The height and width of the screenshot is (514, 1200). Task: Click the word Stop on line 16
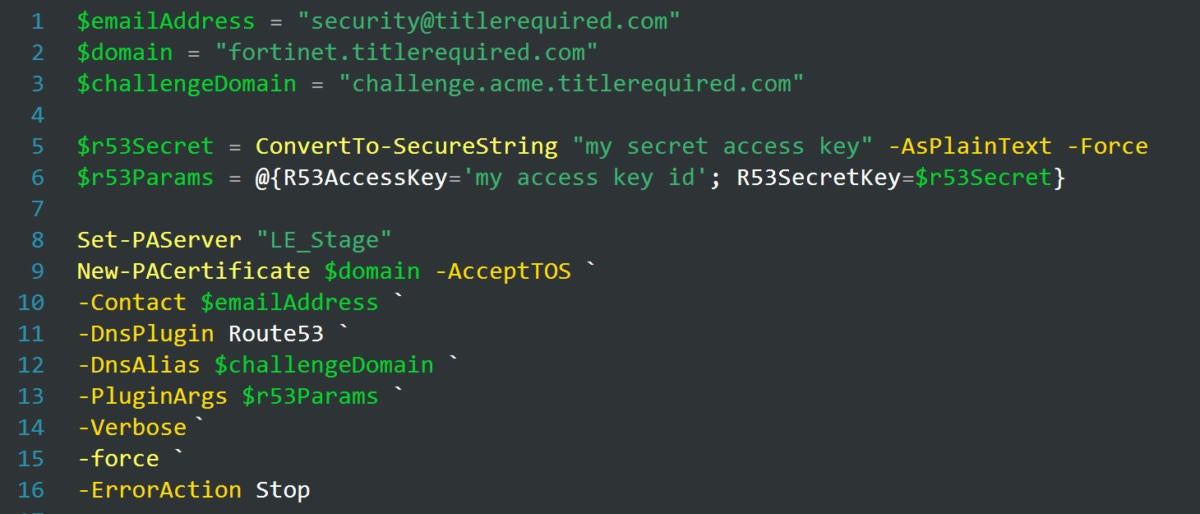(283, 490)
